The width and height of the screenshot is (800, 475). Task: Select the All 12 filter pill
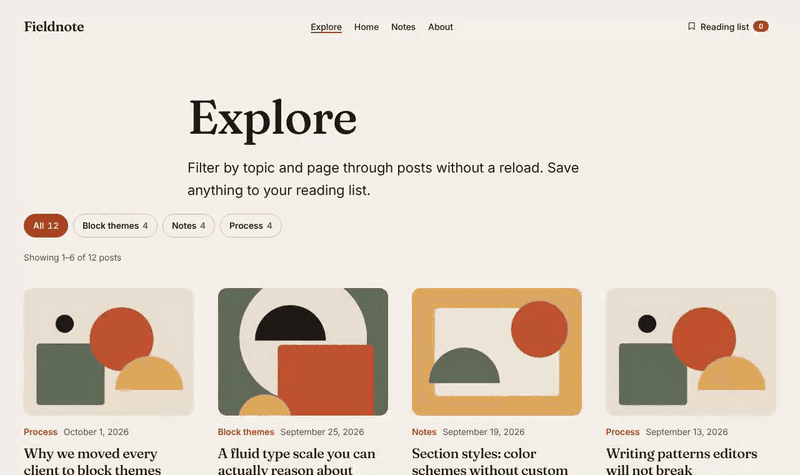click(46, 226)
